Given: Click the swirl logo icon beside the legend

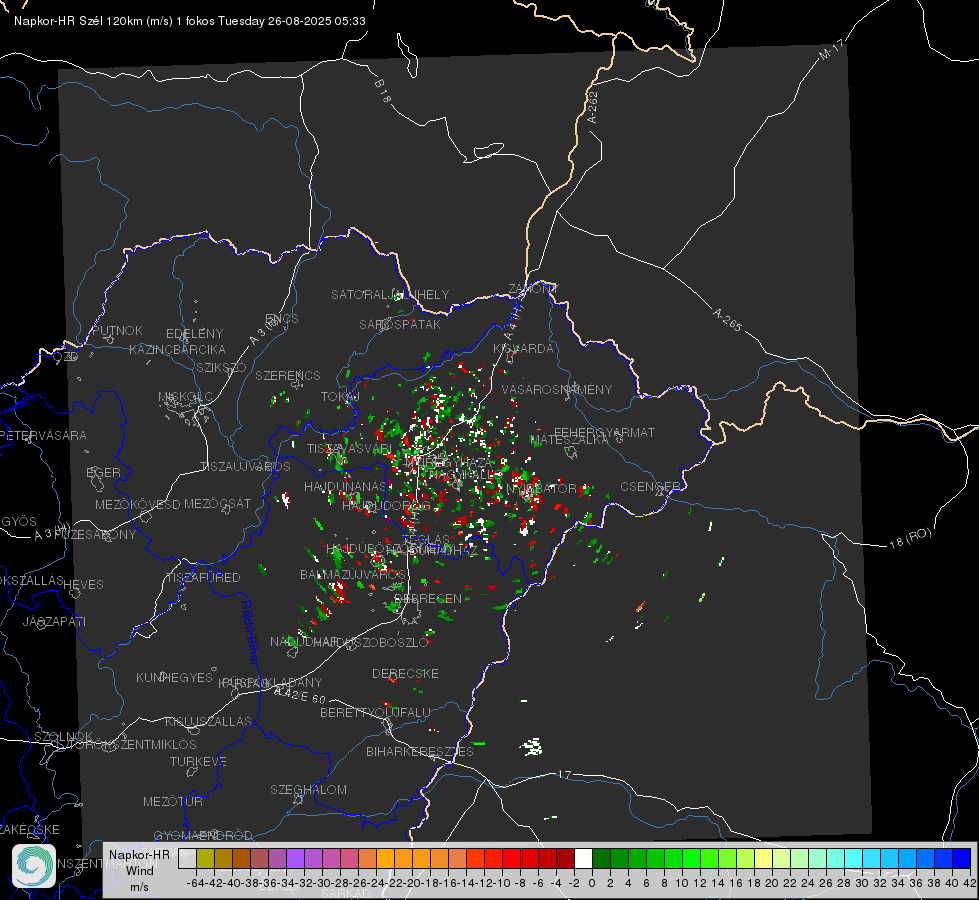Looking at the screenshot, I should click(x=34, y=866).
